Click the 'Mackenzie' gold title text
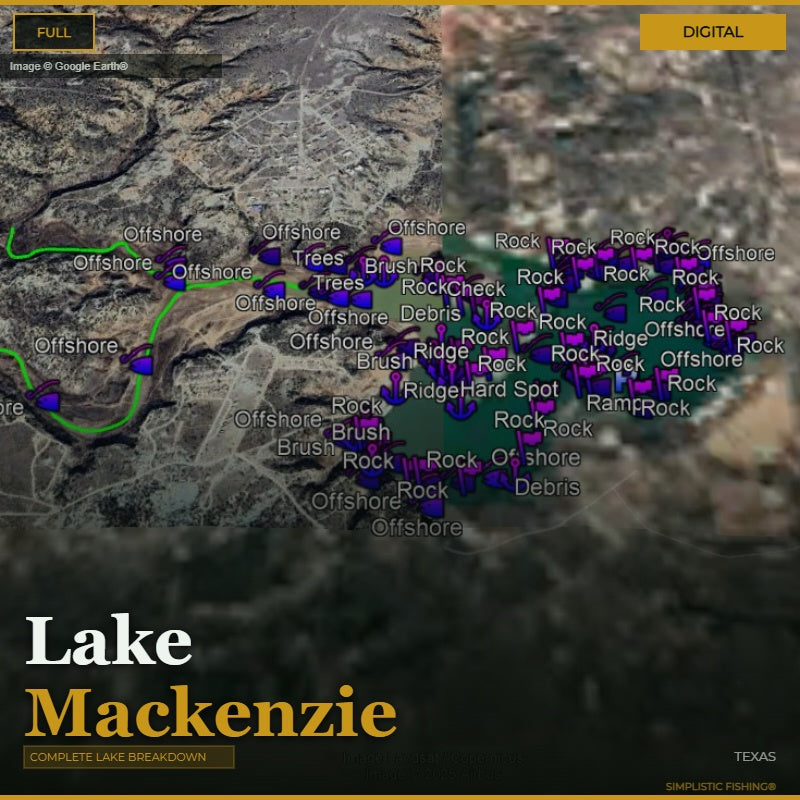This screenshot has height=800, width=800. 211,712
